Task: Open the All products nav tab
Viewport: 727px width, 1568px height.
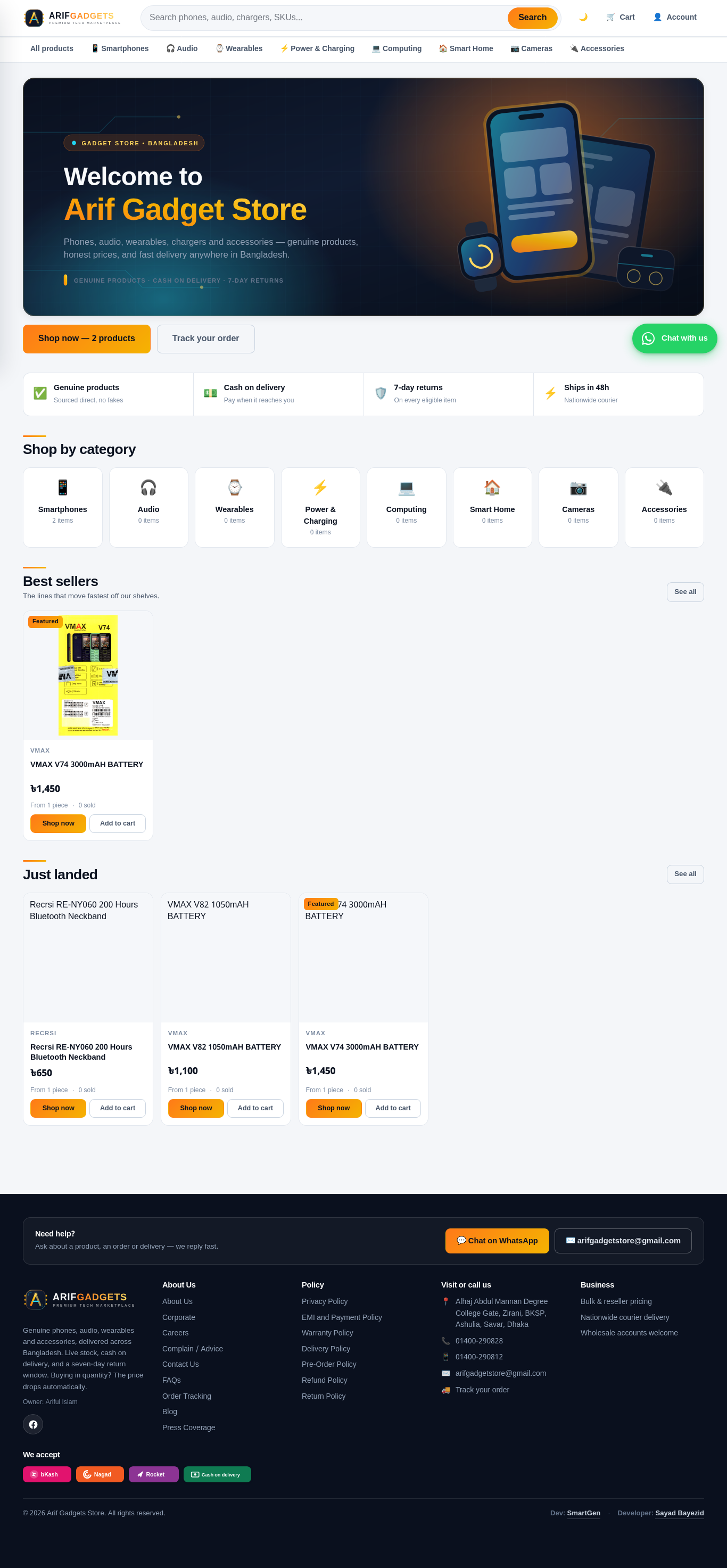Action: [x=52, y=48]
